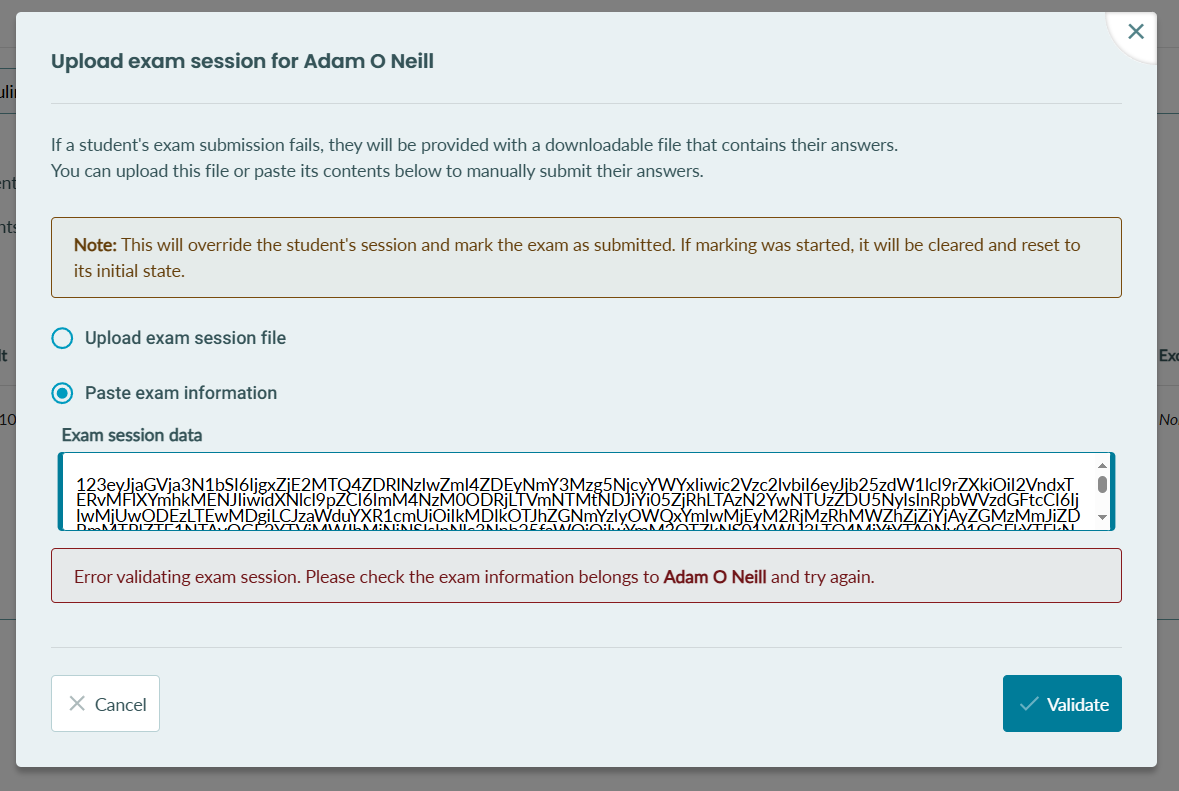Click the bold "Note:" text

(x=95, y=245)
